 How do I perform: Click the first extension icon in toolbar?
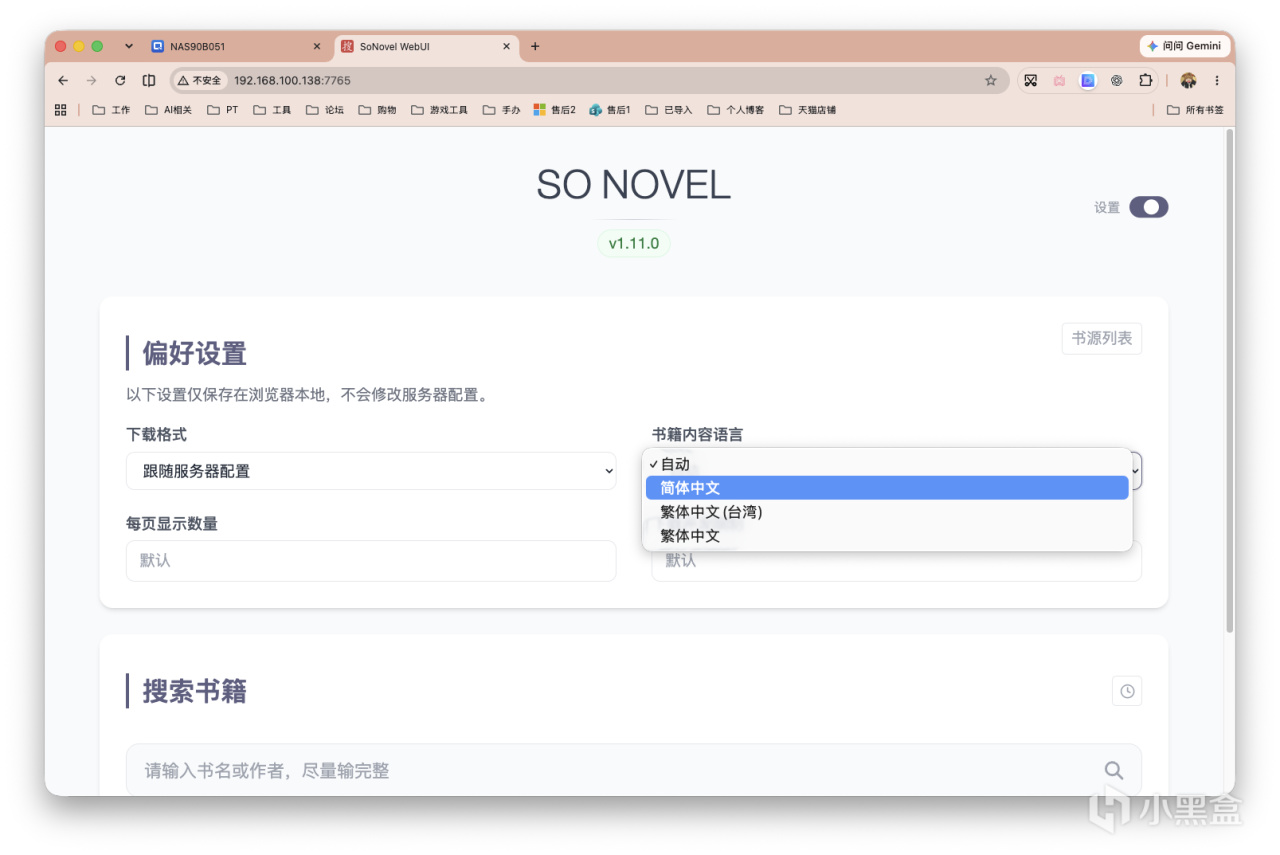(1031, 80)
